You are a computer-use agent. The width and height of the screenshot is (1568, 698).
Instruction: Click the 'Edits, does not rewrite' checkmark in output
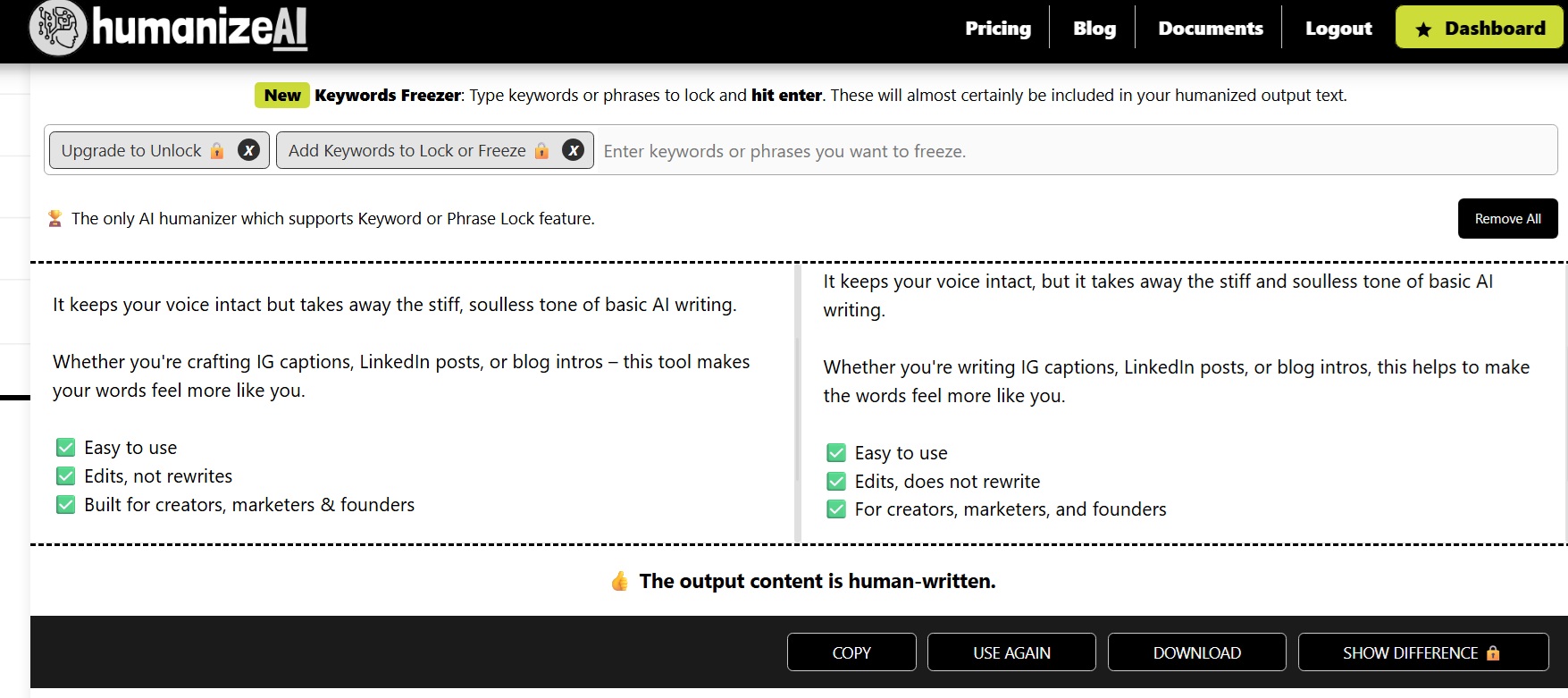[836, 482]
